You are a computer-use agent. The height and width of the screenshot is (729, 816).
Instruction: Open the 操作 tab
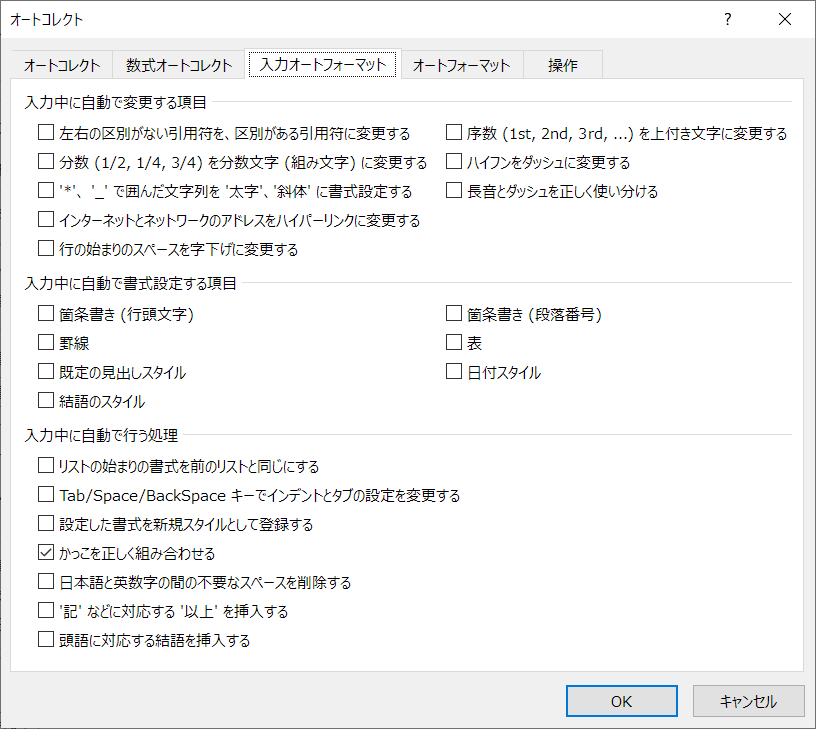coord(562,65)
